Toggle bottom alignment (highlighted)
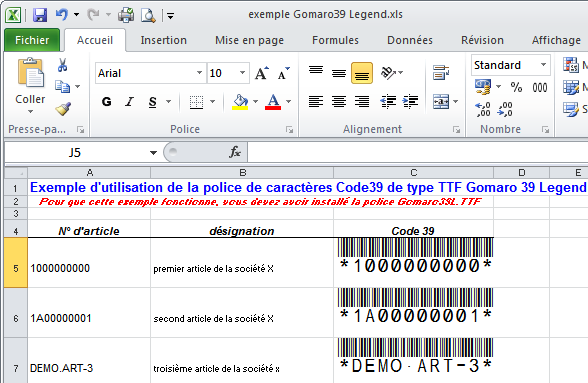The image size is (588, 383). pyautogui.click(x=362, y=72)
